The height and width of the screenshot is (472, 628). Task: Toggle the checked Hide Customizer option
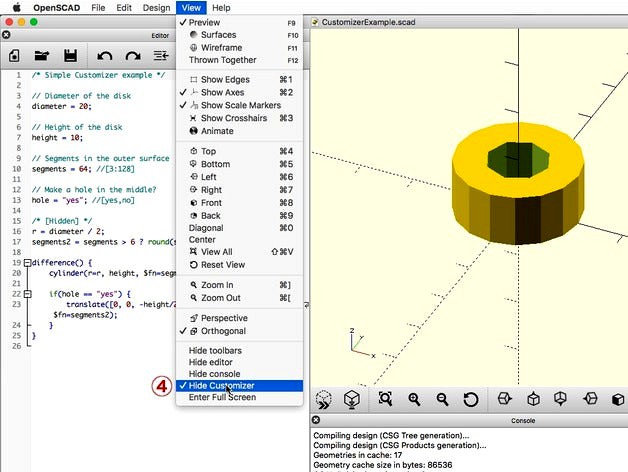(221, 385)
